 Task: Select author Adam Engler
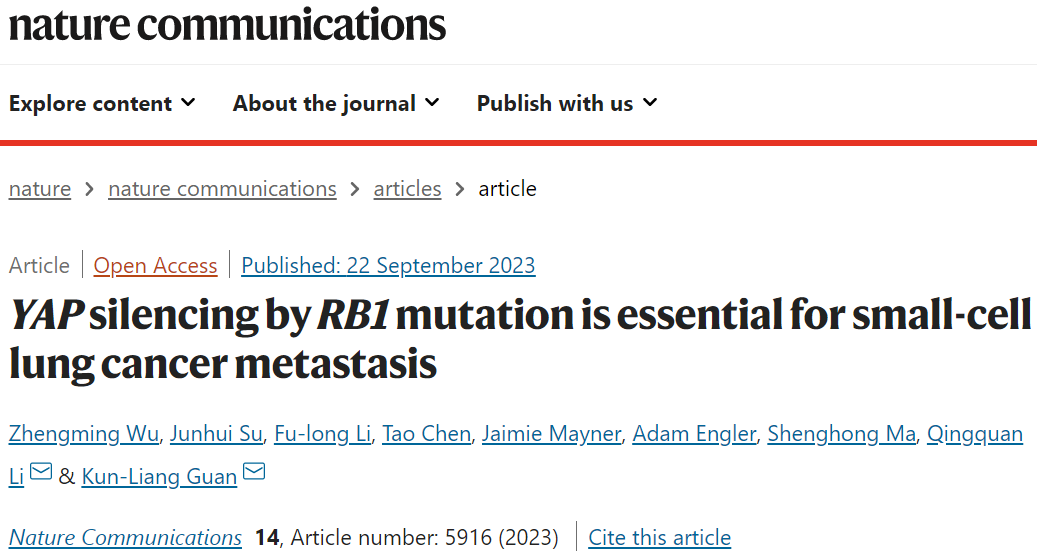(694, 434)
